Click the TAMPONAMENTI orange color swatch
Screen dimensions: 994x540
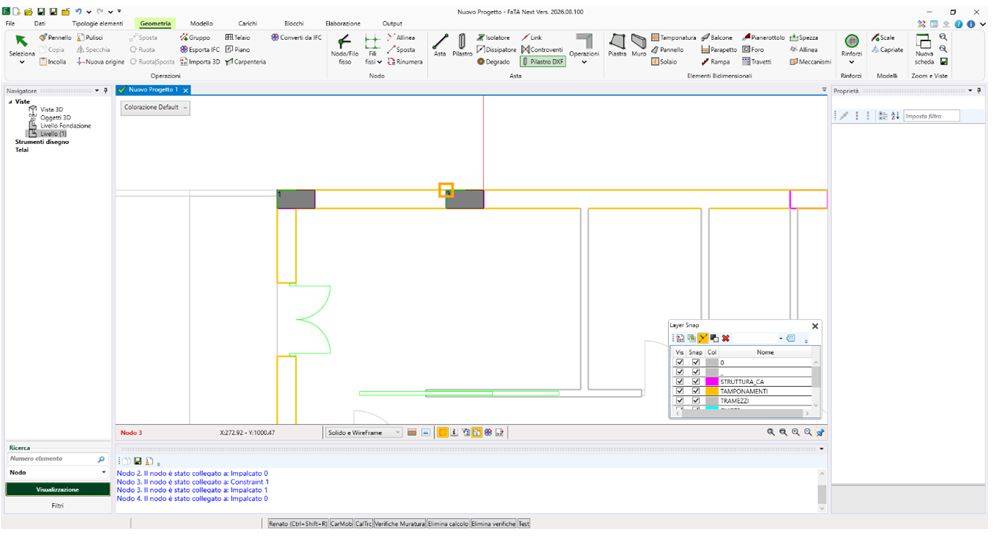[x=712, y=391]
